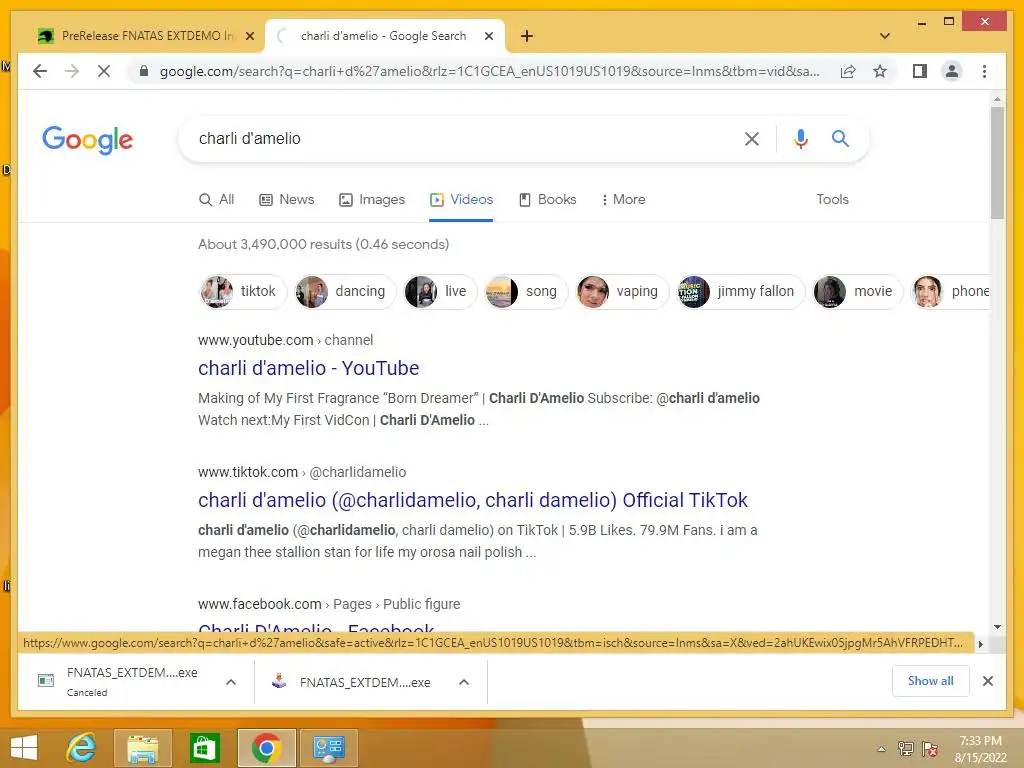
Task: Click the page vertical scrollbar thumb
Action: (997, 163)
